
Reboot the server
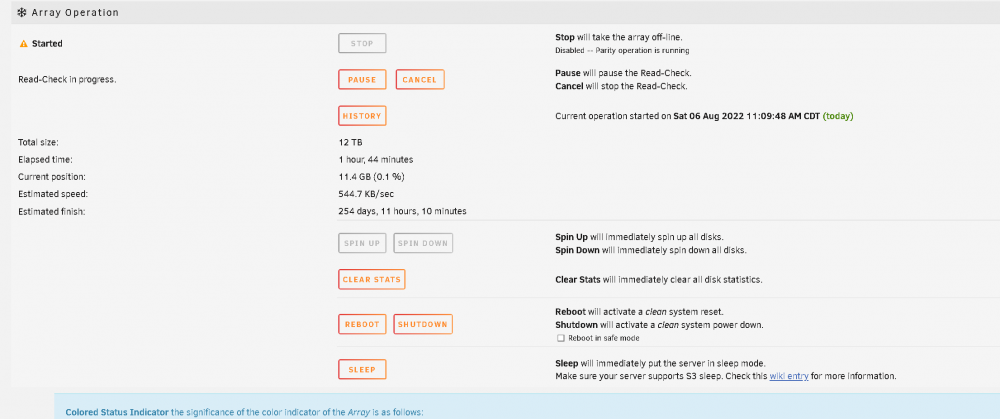click(x=362, y=324)
